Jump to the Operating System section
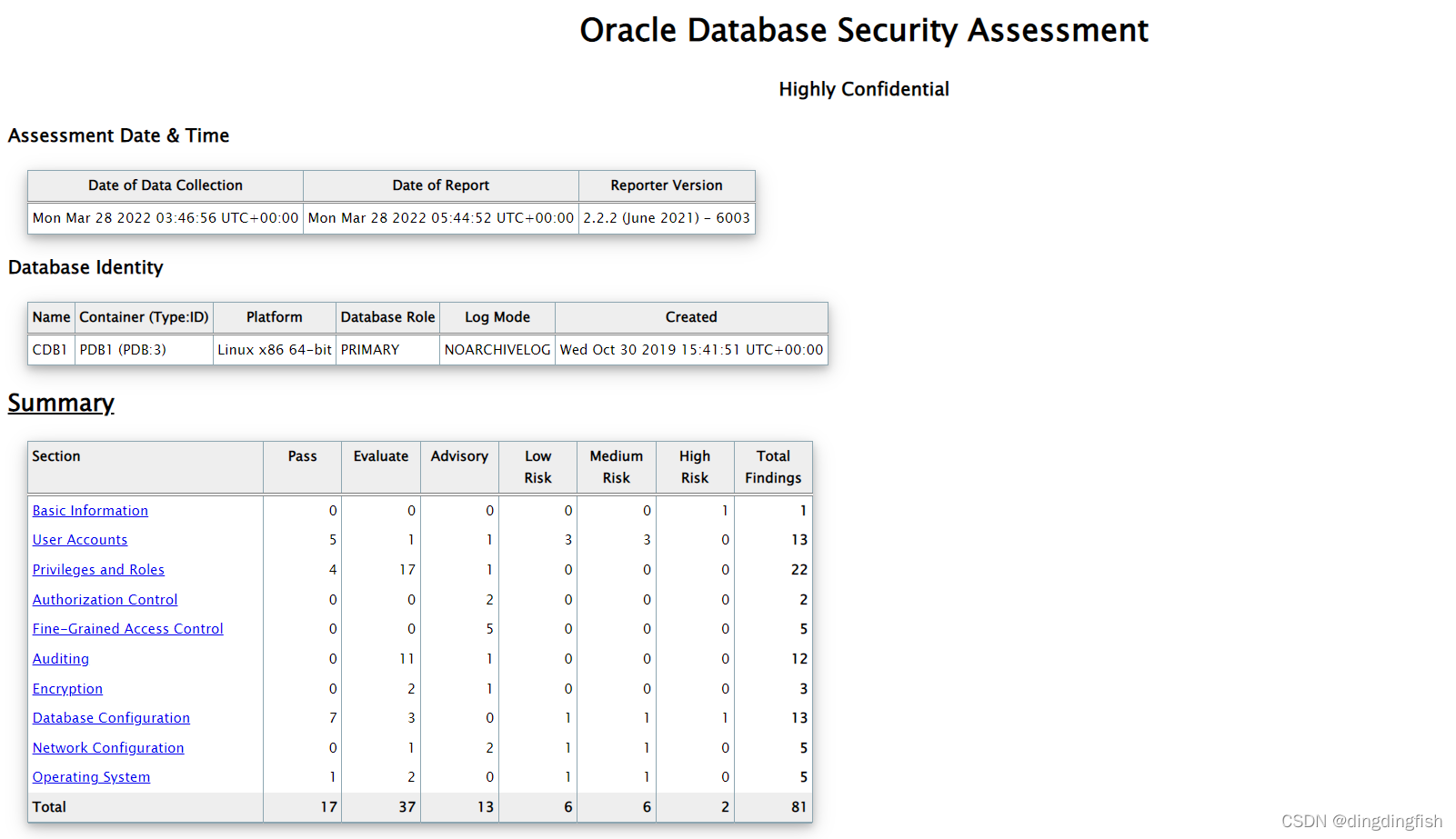Viewport: 1456px width, 839px height. click(91, 777)
